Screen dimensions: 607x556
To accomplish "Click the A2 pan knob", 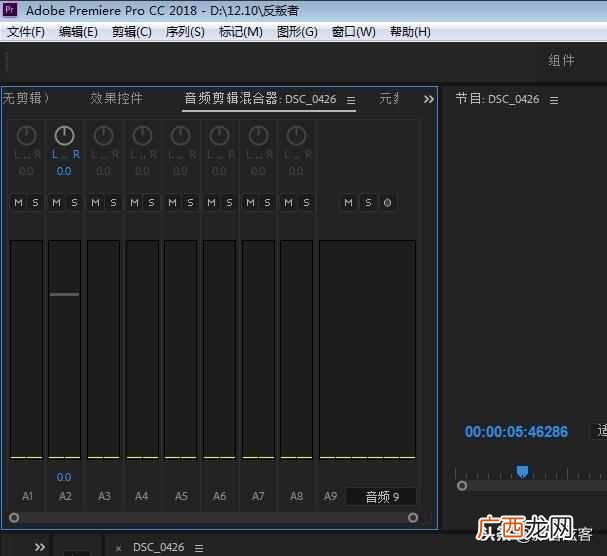I will [64, 136].
